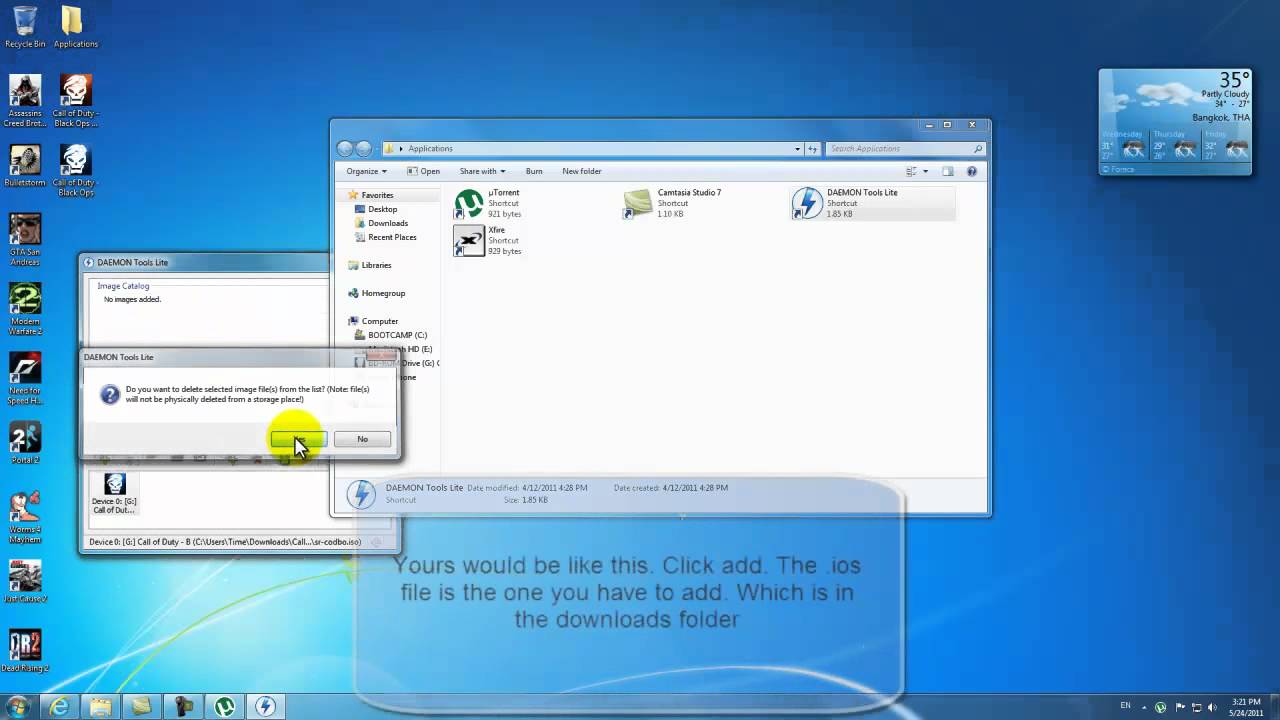Open the Organize dropdown menu
The width and height of the screenshot is (1280, 720).
[x=366, y=171]
